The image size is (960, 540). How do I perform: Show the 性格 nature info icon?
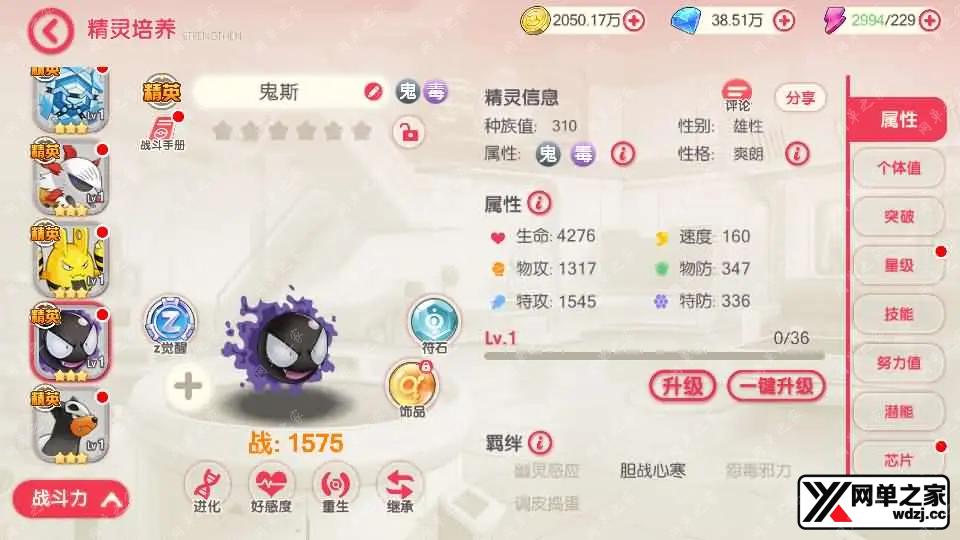tap(797, 153)
